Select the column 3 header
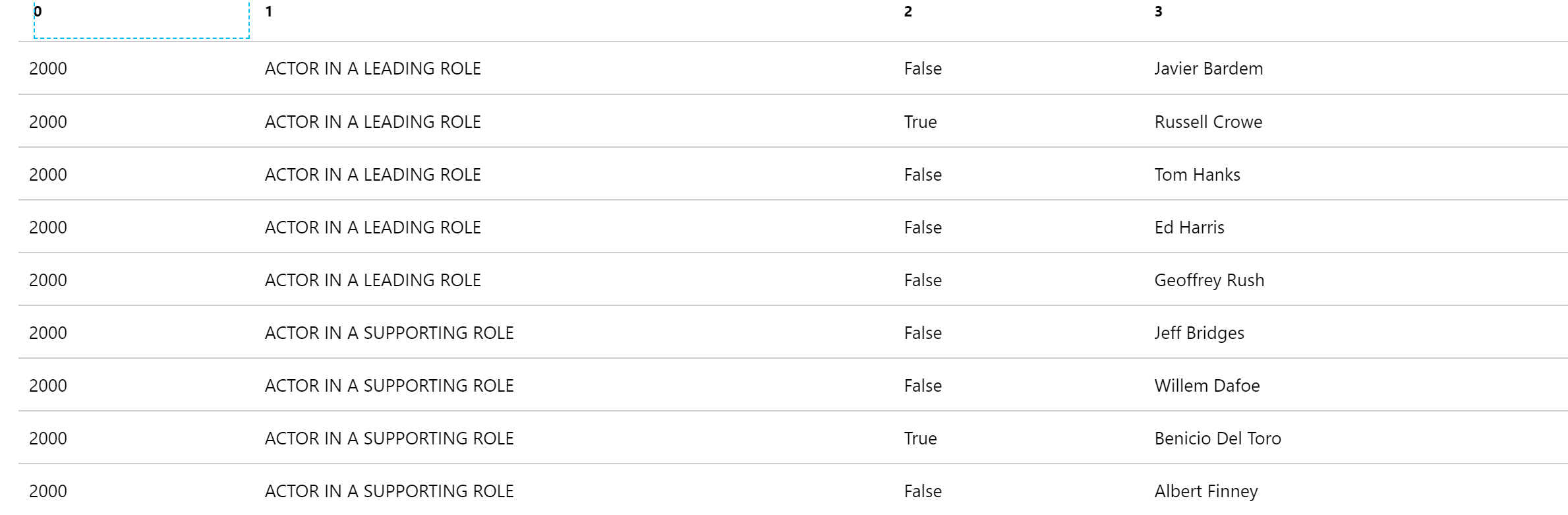Screen dimensions: 1568x515 click(1159, 12)
